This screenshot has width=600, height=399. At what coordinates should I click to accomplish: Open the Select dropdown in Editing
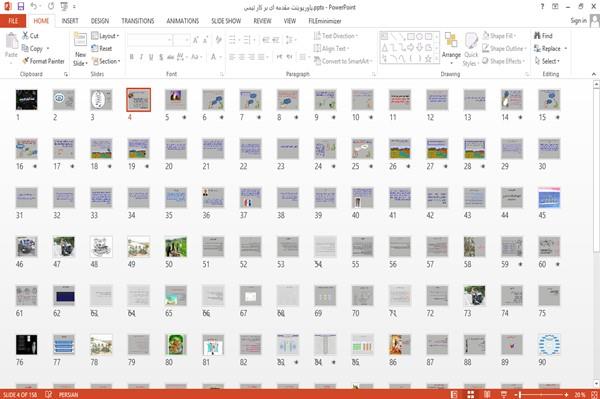click(547, 61)
